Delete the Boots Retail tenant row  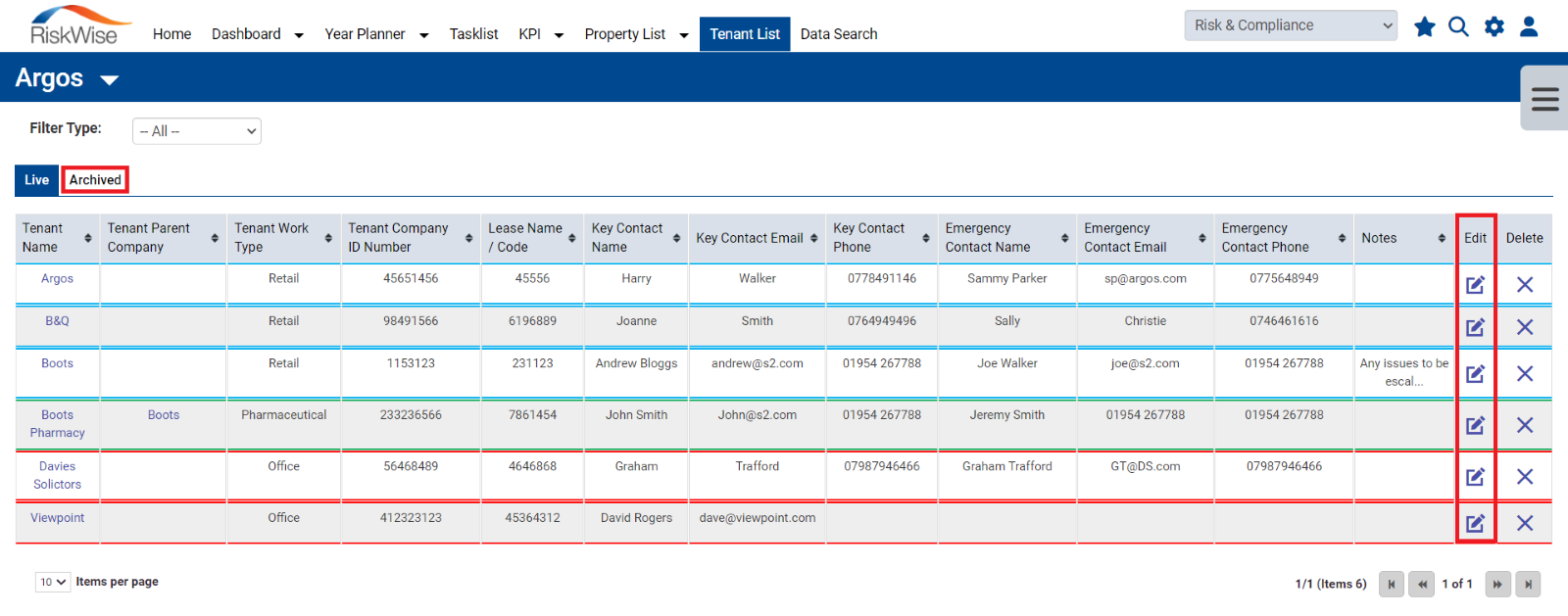pyautogui.click(x=1525, y=373)
